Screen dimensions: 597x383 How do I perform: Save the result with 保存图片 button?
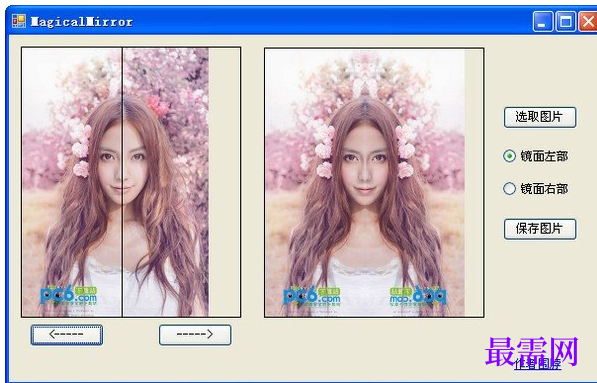point(540,229)
